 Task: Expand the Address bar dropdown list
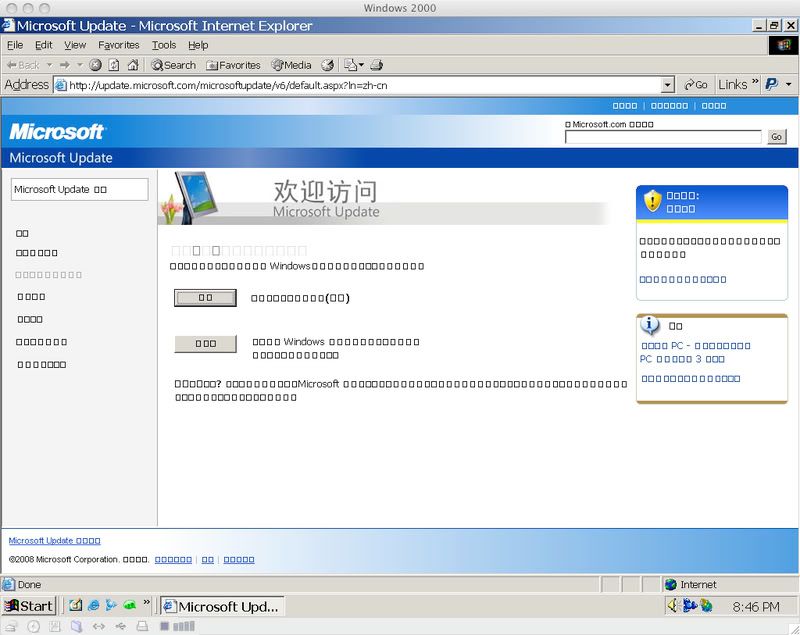tap(667, 85)
